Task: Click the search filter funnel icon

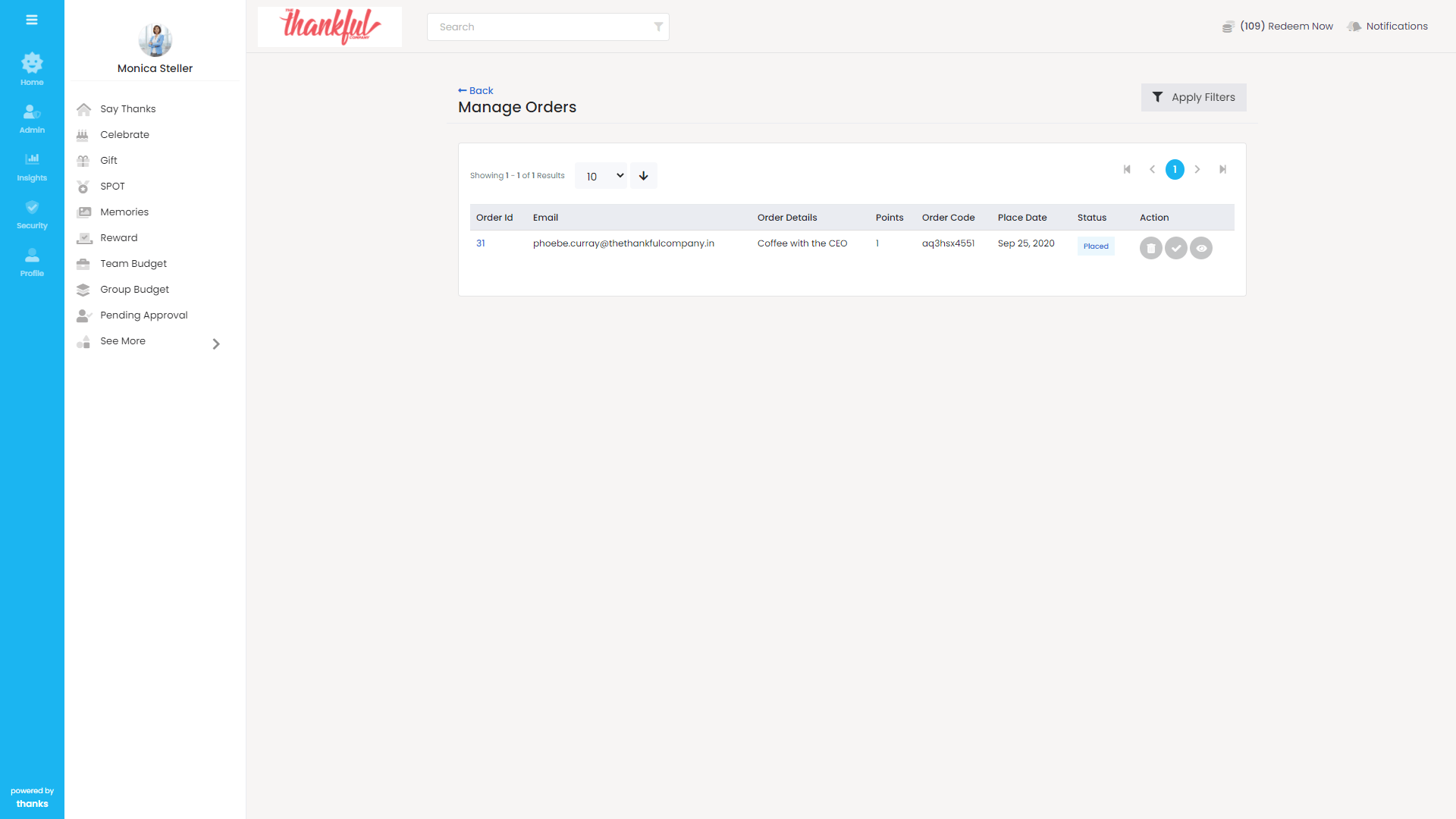Action: point(658,27)
